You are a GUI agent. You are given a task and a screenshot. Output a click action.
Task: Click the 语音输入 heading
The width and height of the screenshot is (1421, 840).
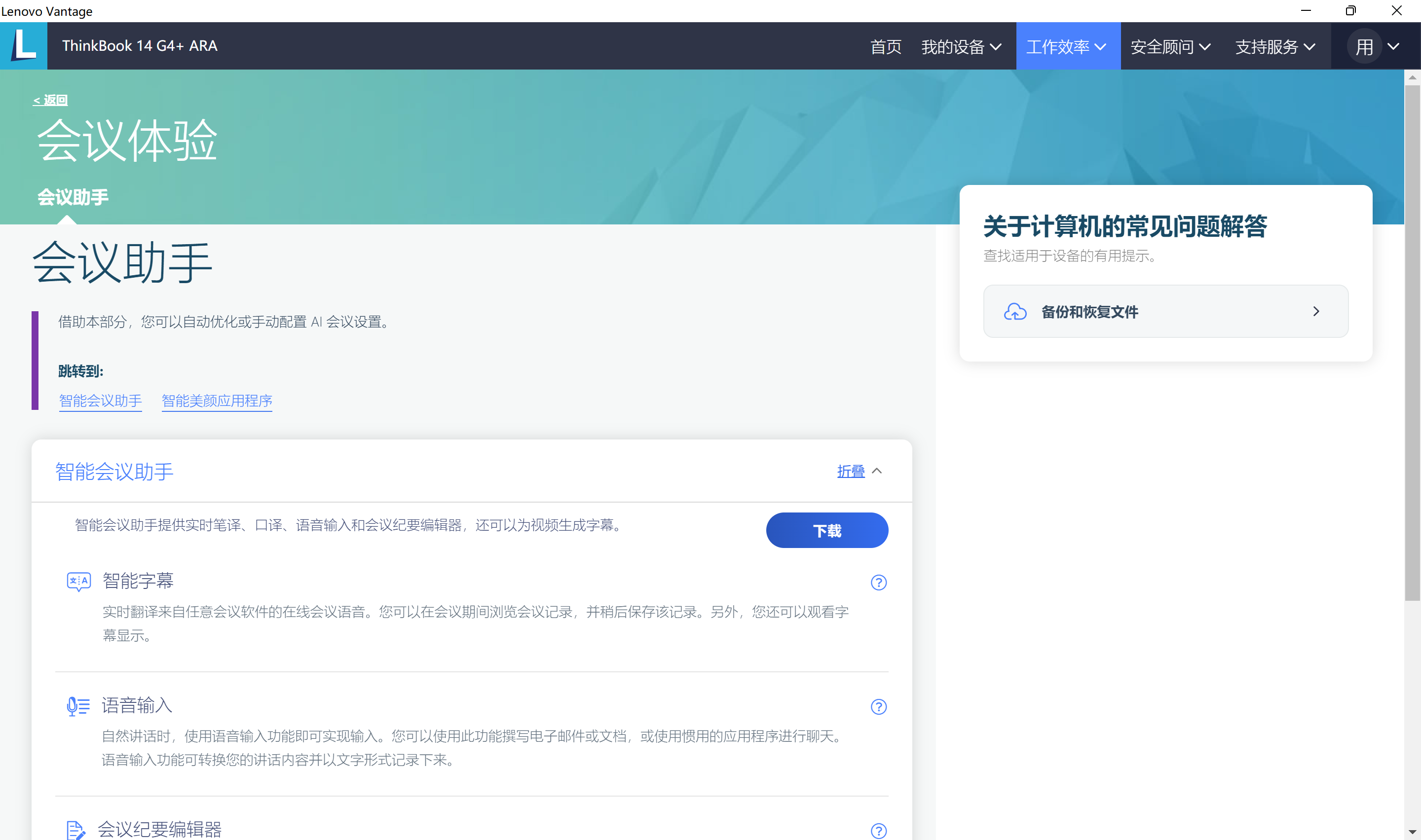point(137,705)
